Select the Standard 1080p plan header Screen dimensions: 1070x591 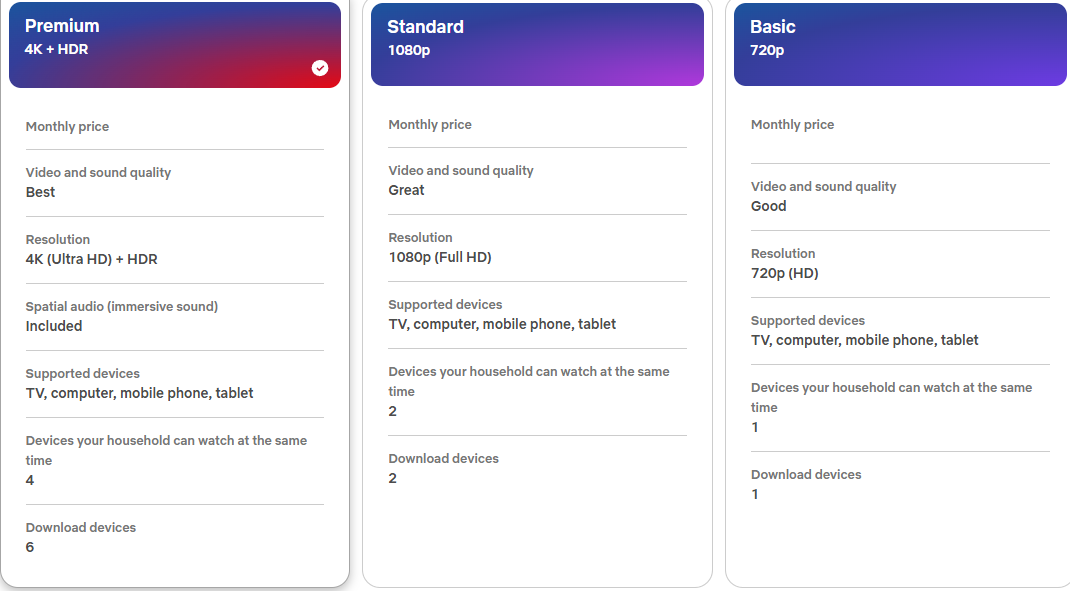coord(537,44)
